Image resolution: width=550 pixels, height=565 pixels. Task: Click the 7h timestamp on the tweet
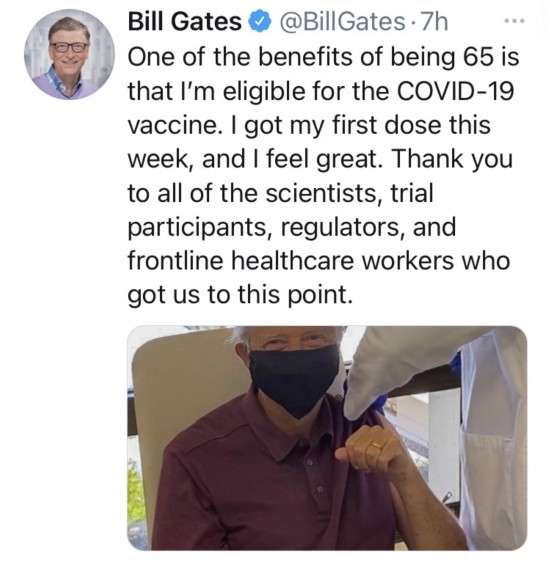point(434,22)
